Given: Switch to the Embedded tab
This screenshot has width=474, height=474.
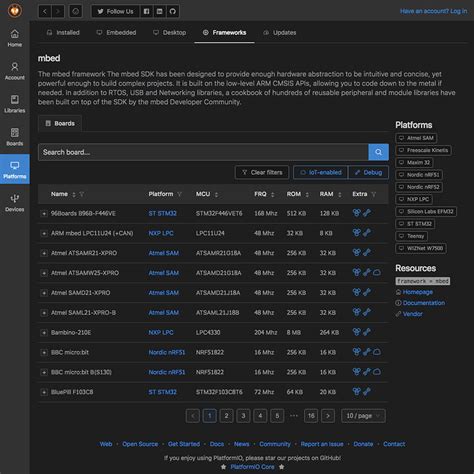Looking at the screenshot, I should click(116, 32).
